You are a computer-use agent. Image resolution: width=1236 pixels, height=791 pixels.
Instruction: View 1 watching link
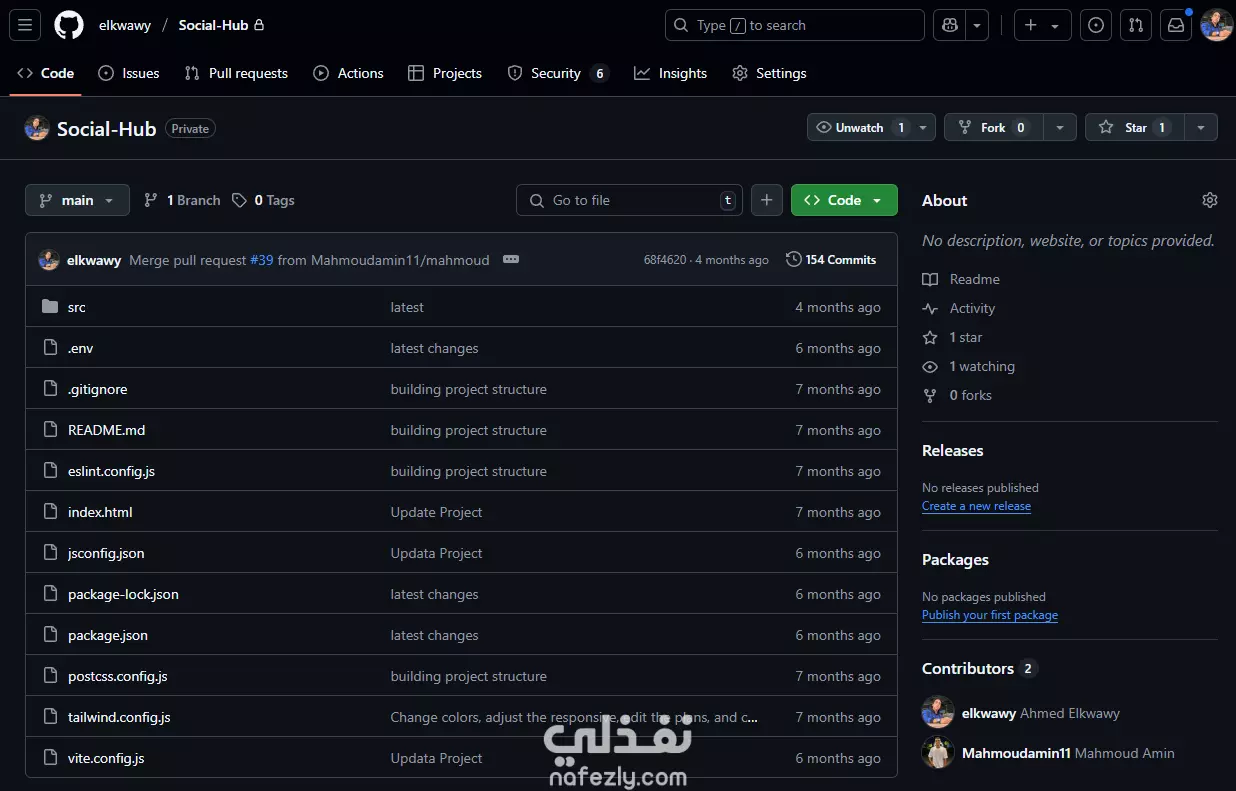tap(968, 366)
